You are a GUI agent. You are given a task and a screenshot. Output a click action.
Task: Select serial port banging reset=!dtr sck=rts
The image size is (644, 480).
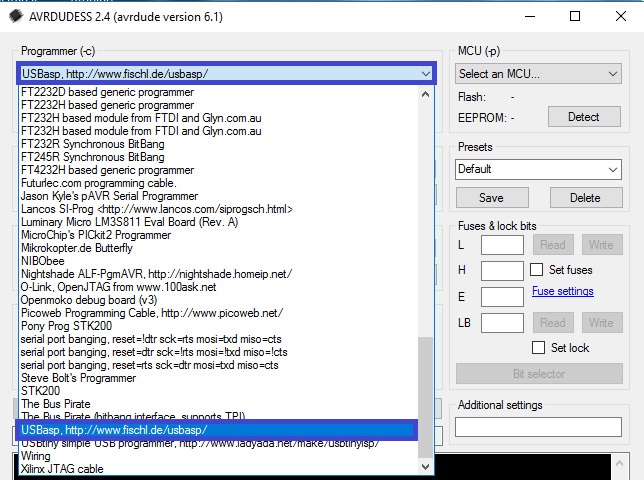point(219,339)
